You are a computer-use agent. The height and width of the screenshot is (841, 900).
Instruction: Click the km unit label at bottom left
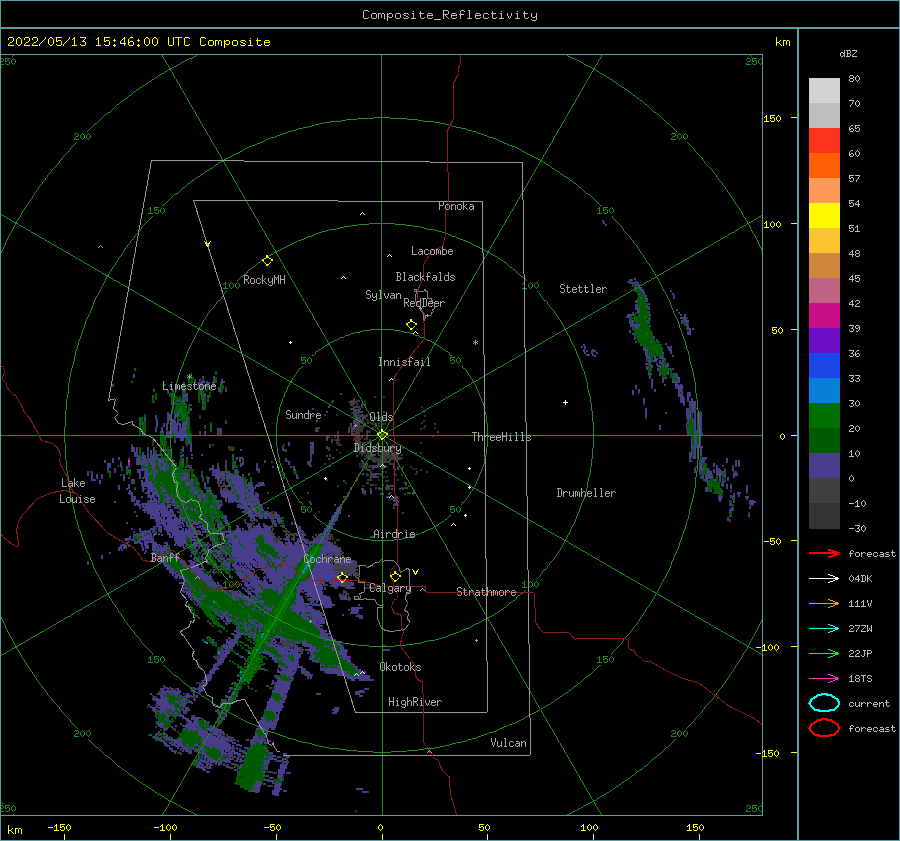click(14, 830)
